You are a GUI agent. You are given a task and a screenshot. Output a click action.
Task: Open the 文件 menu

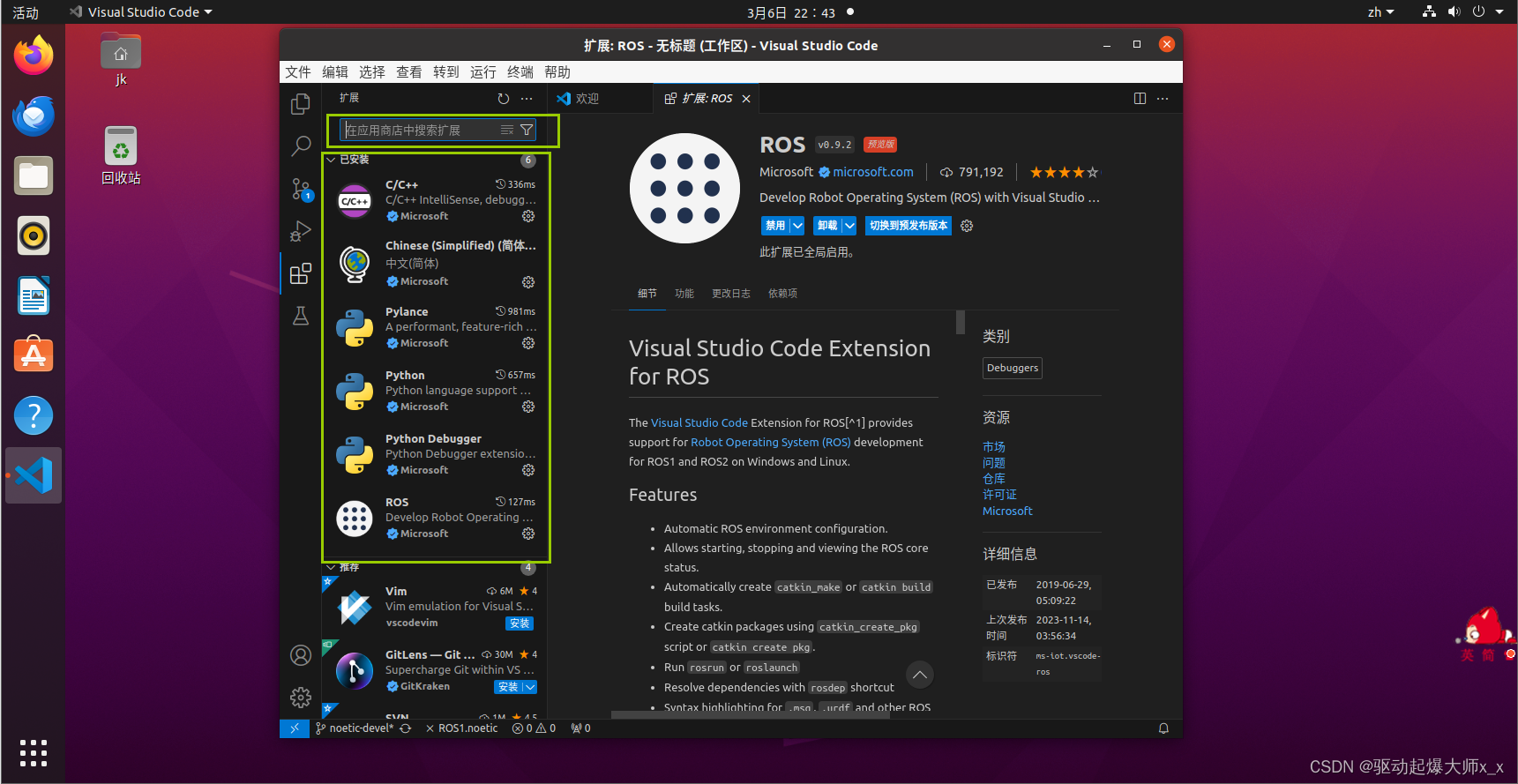[x=298, y=72]
